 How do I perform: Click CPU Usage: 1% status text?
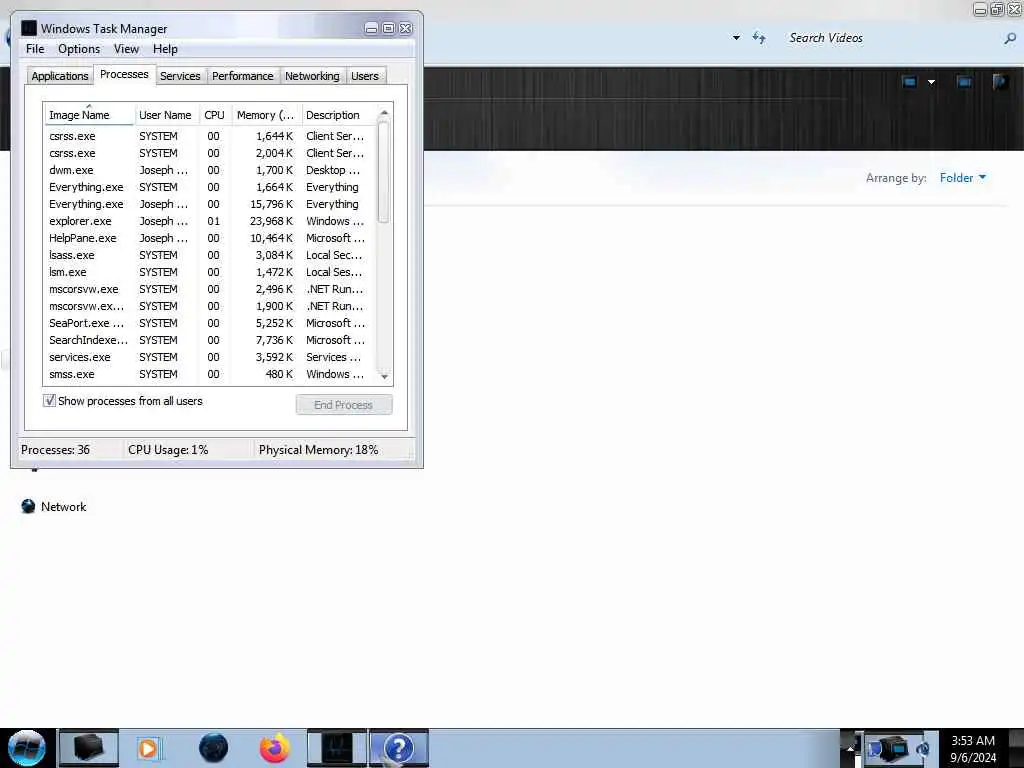coord(168,450)
